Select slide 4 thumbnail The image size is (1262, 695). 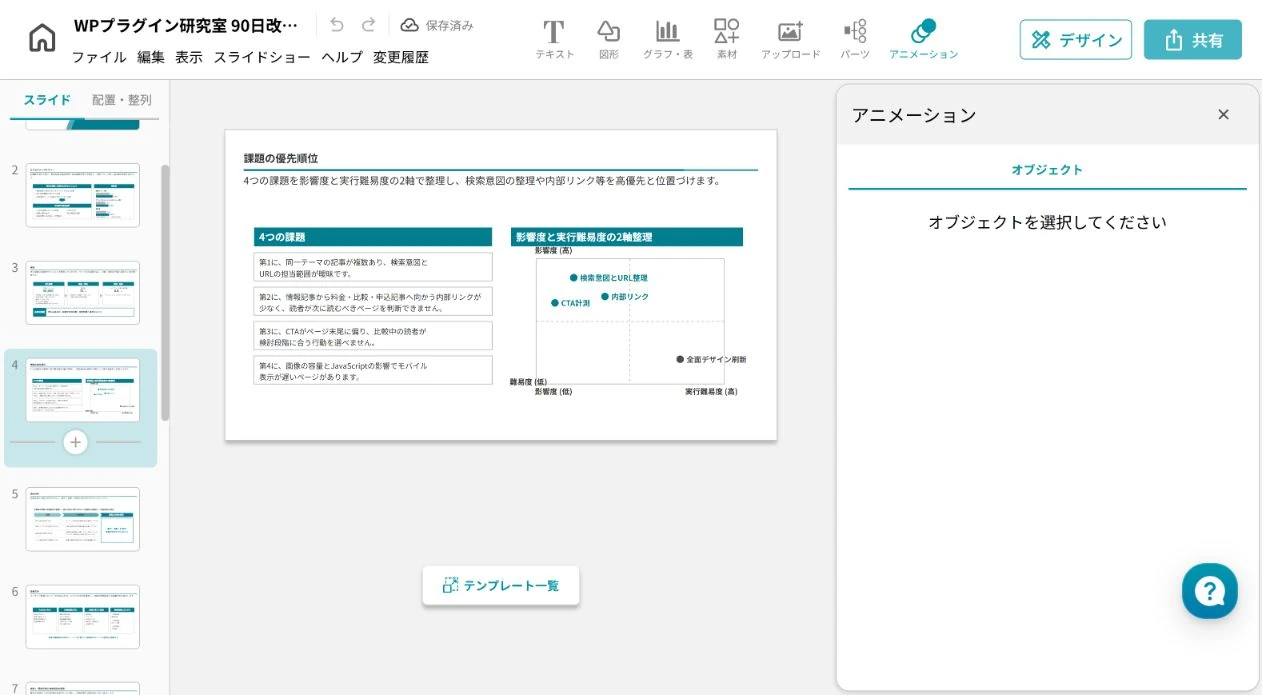83,390
